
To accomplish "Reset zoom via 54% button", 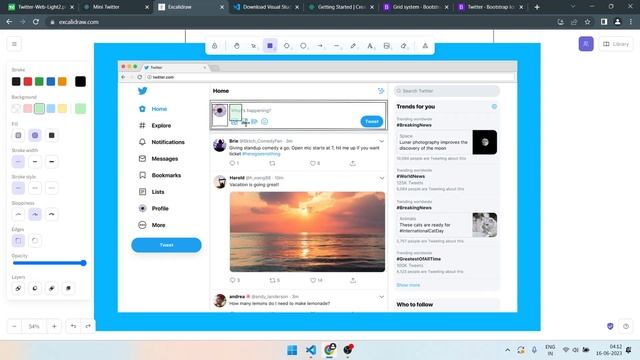I will (34, 326).
